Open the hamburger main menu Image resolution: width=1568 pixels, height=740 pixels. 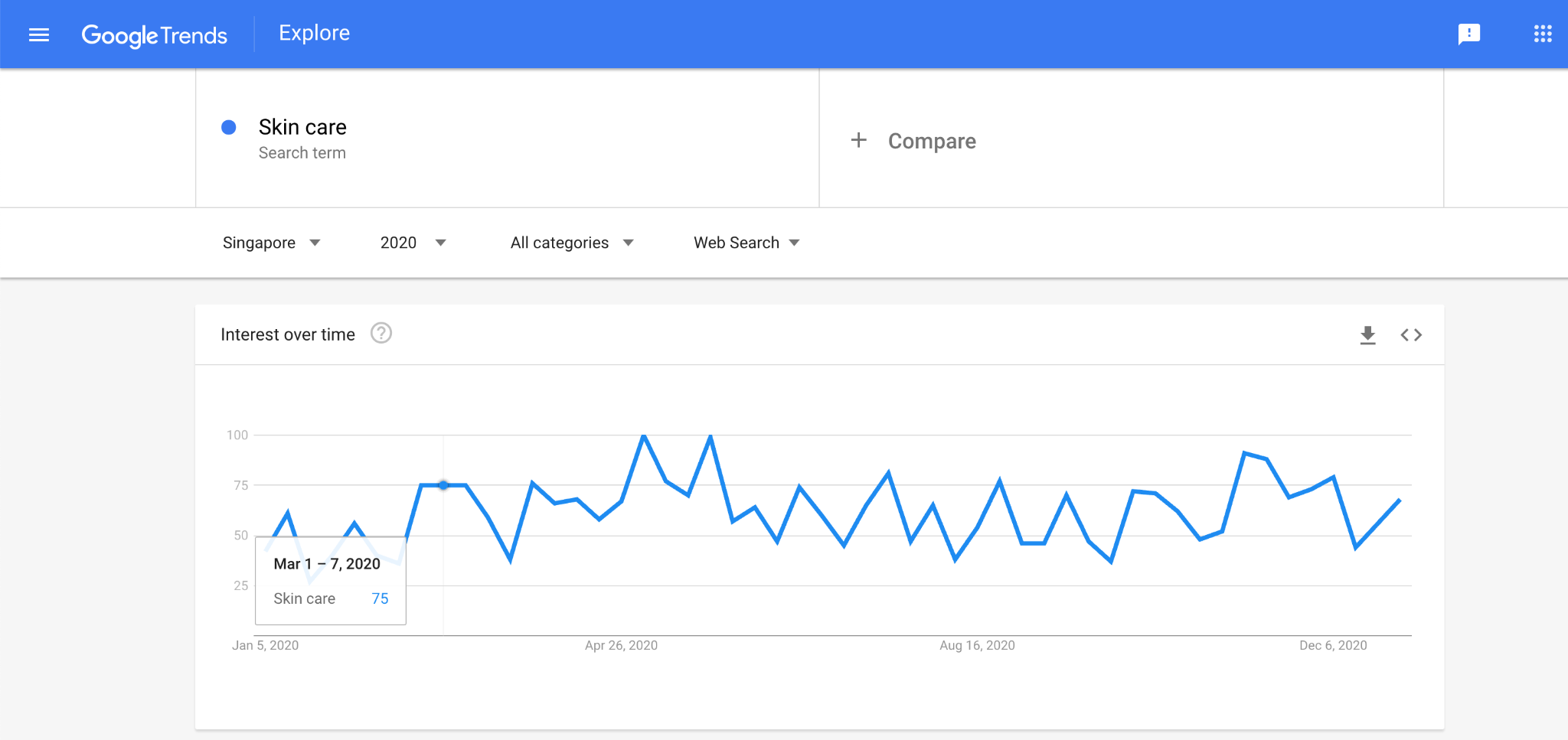pyautogui.click(x=39, y=34)
